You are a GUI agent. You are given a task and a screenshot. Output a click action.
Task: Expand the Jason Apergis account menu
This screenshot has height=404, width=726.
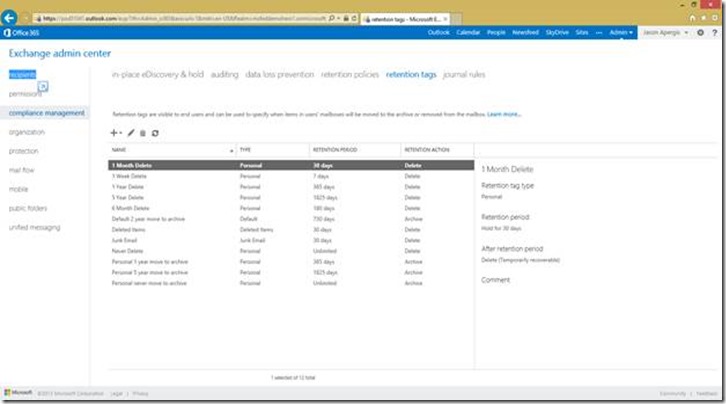[x=665, y=32]
